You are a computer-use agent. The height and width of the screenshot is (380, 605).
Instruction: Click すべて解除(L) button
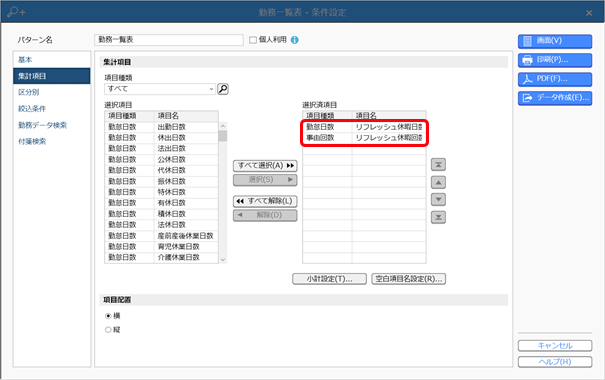[x=265, y=201]
